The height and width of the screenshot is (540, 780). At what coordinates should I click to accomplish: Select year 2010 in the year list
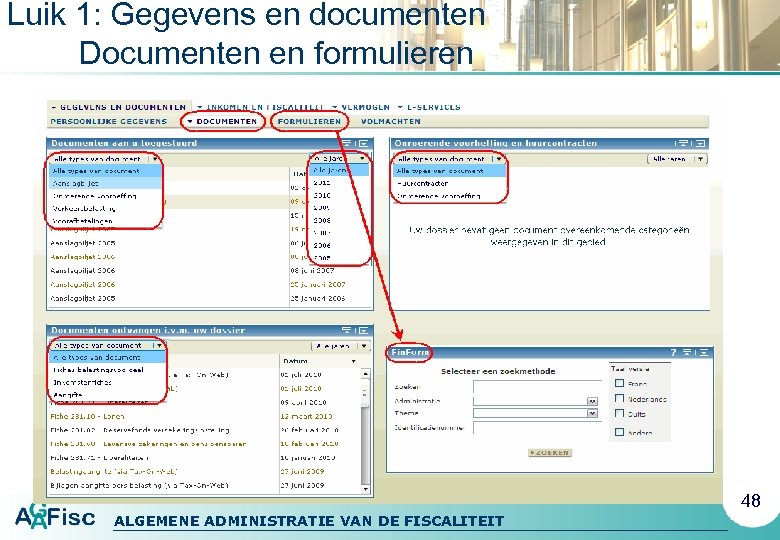tap(339, 195)
